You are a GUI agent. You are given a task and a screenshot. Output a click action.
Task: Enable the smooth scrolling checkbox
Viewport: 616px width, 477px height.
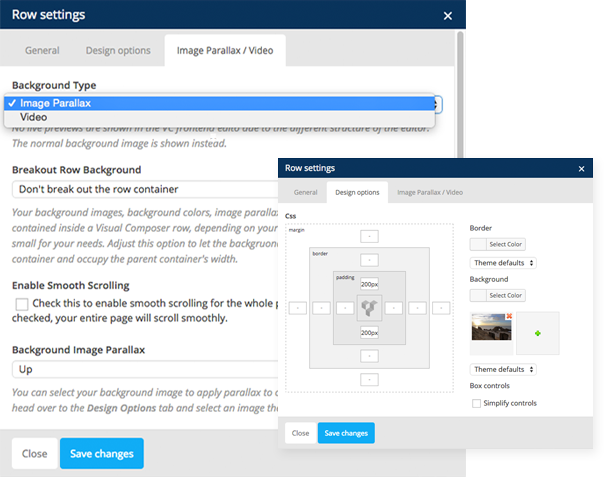(22, 304)
